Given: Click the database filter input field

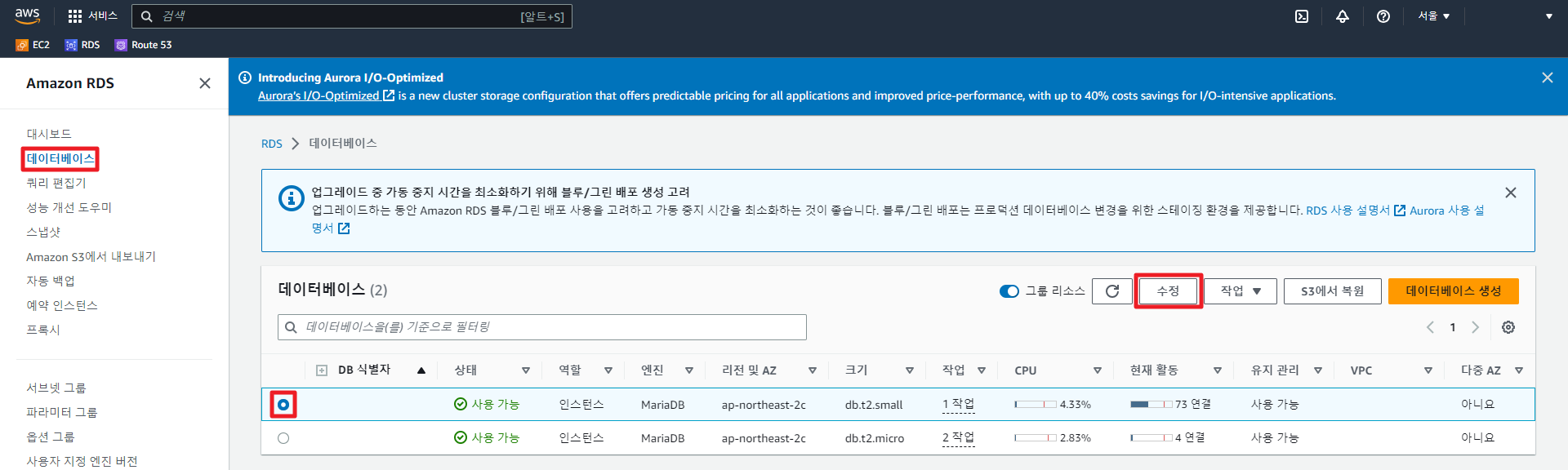Looking at the screenshot, I should pyautogui.click(x=541, y=327).
